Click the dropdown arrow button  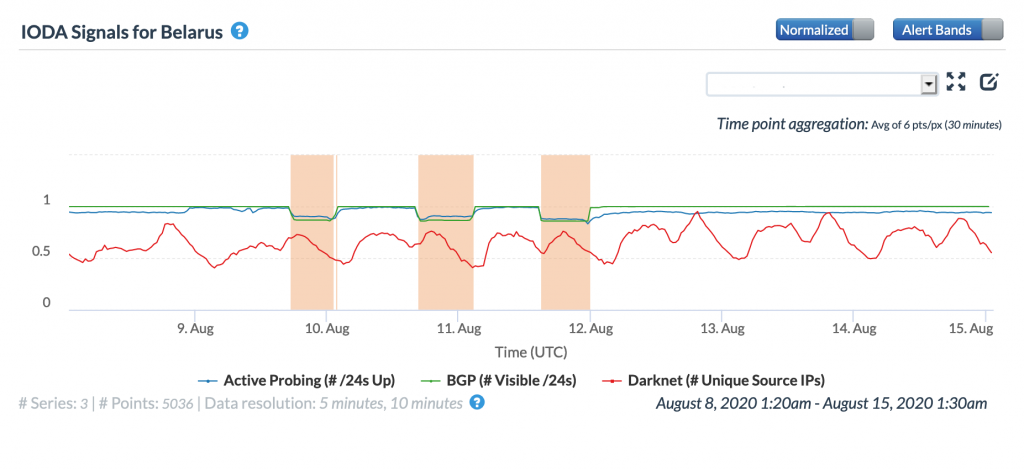tap(929, 83)
